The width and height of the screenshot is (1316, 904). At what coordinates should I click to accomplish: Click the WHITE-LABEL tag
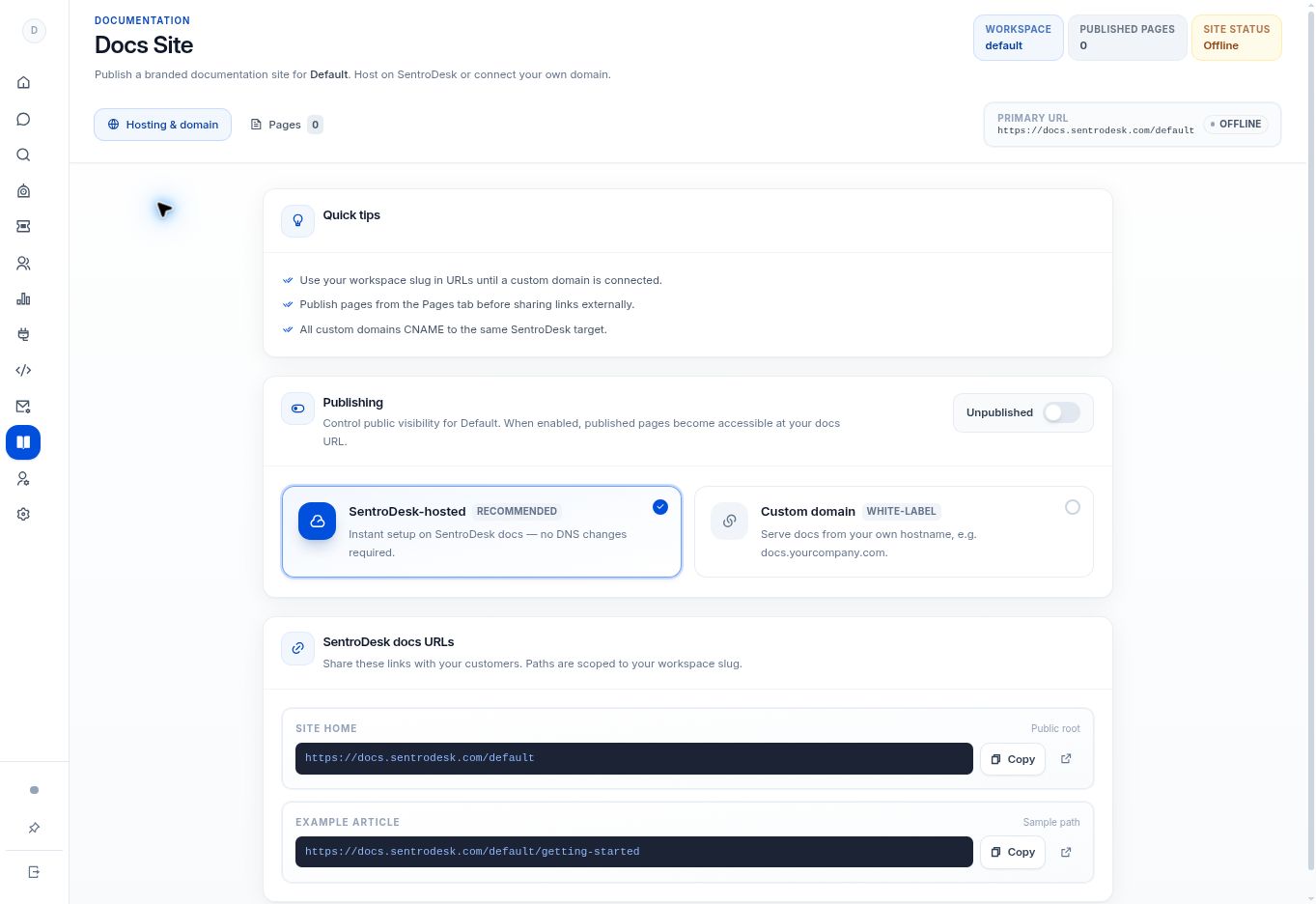coord(901,512)
